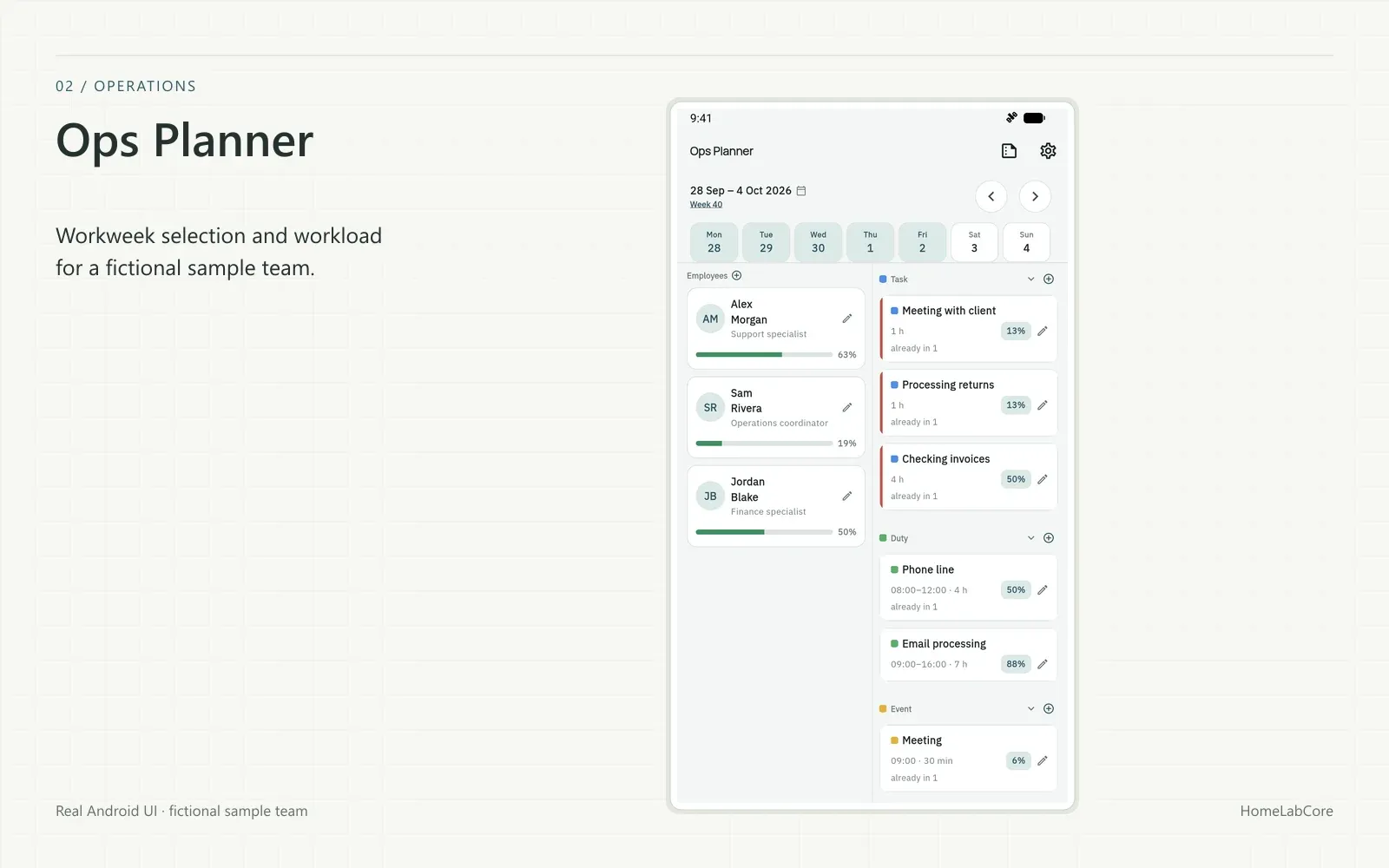Toggle Sun 4 day selection
1389x868 pixels.
(1026, 242)
